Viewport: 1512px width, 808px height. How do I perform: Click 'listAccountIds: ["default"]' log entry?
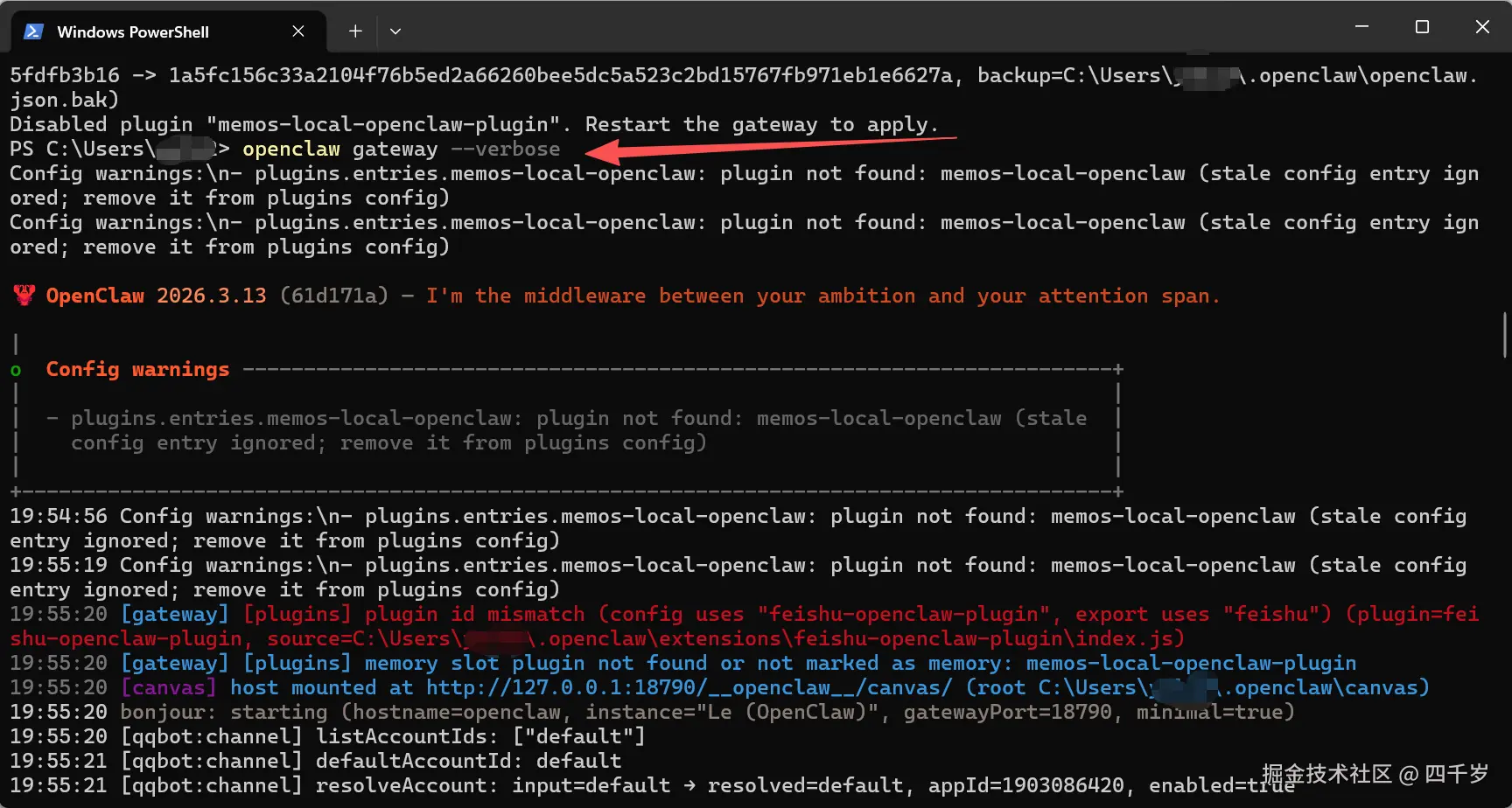pyautogui.click(x=480, y=737)
